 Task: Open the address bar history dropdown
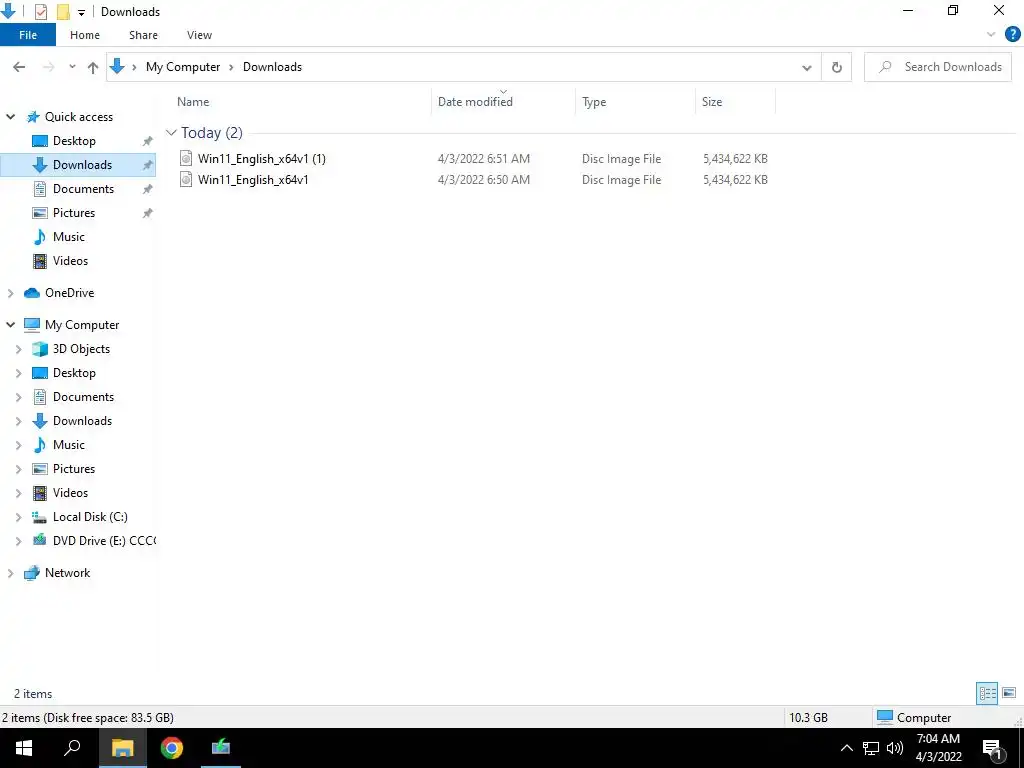coord(807,67)
